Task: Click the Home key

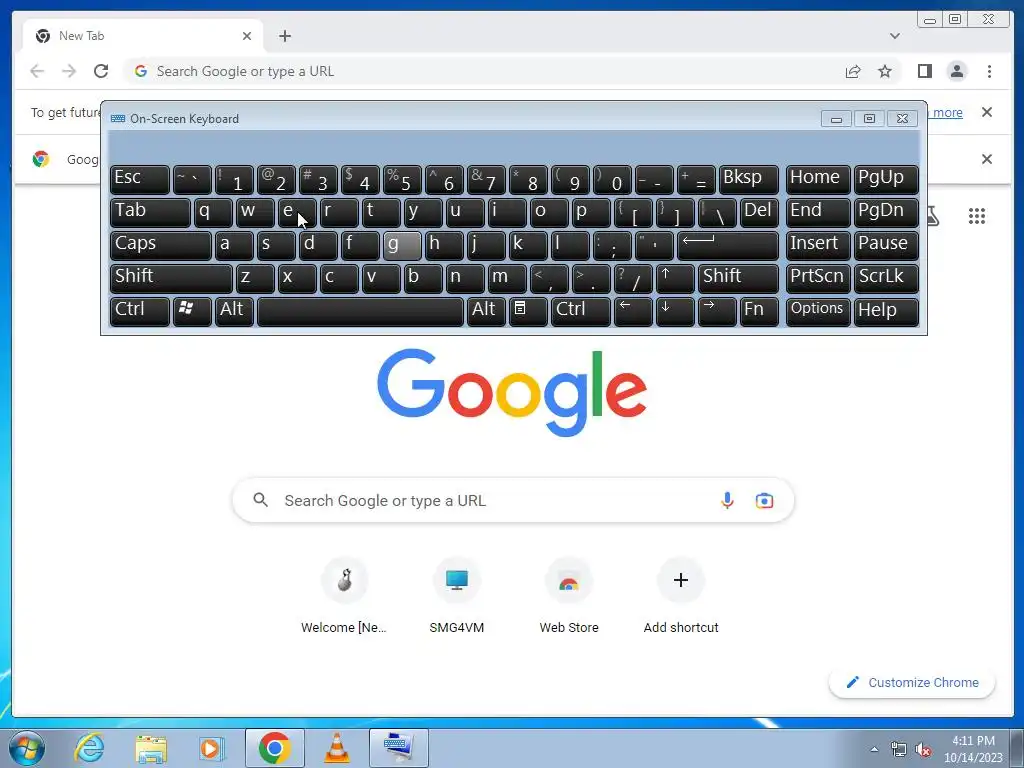Action: click(818, 179)
